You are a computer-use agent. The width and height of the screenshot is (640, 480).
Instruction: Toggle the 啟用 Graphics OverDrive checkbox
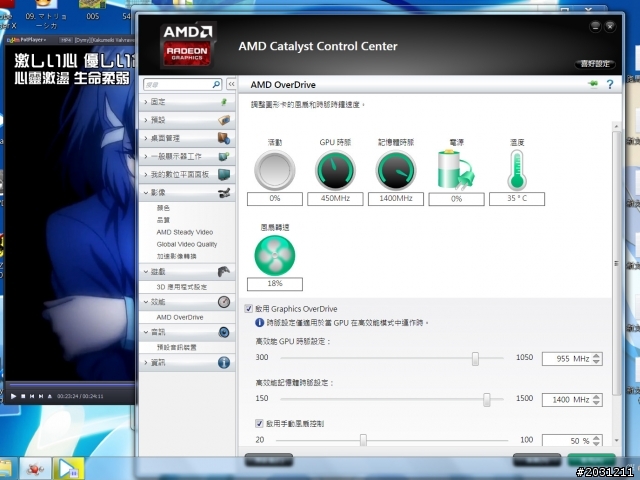[249, 309]
